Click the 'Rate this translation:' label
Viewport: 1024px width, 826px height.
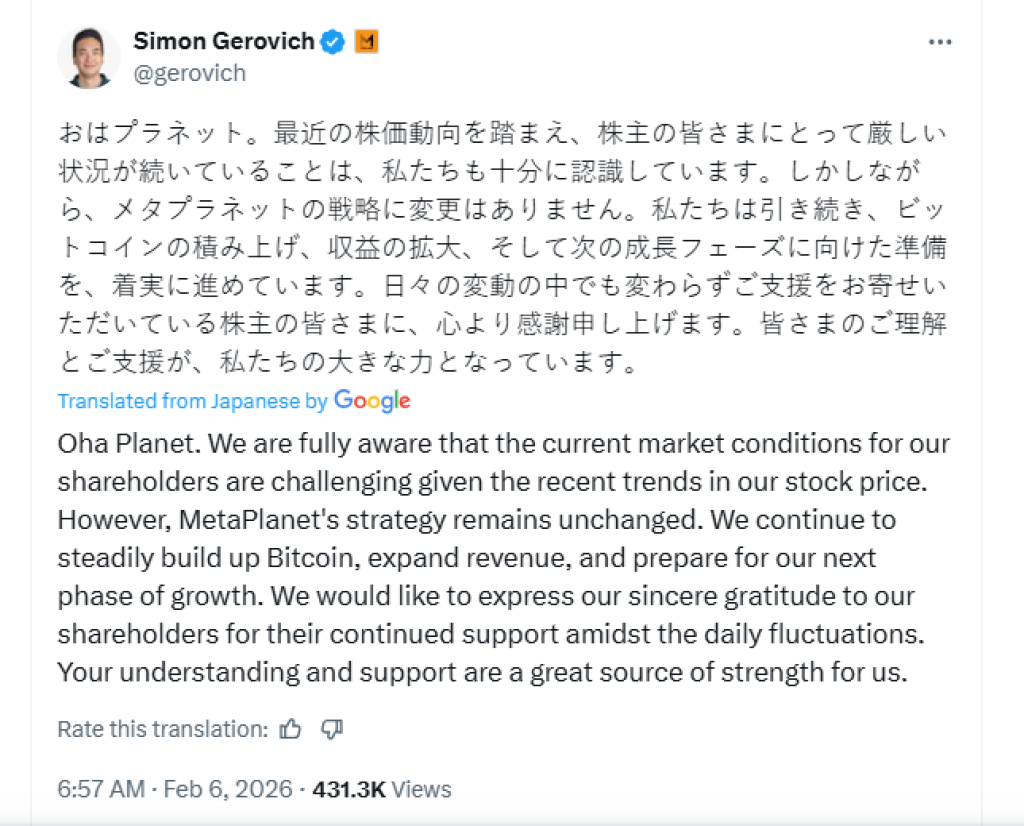click(163, 729)
